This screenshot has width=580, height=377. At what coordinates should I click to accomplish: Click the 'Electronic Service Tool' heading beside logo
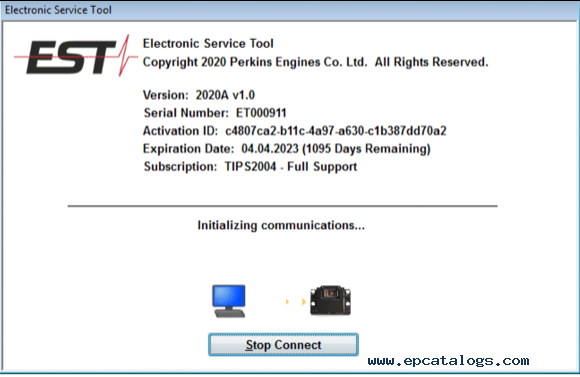click(x=208, y=43)
